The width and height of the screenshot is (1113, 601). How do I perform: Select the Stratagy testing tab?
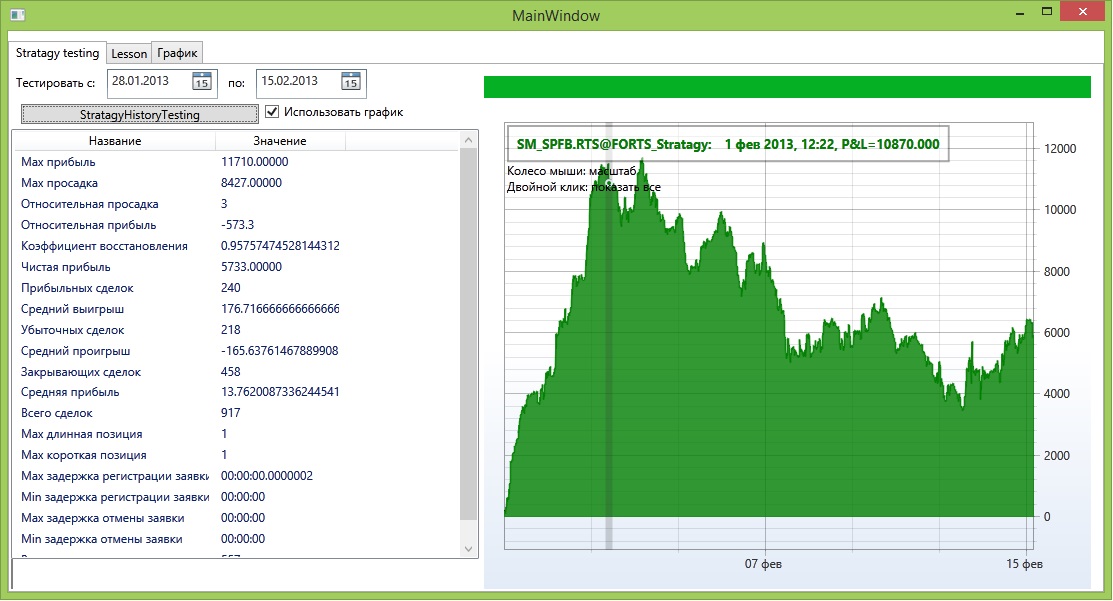pyautogui.click(x=58, y=52)
